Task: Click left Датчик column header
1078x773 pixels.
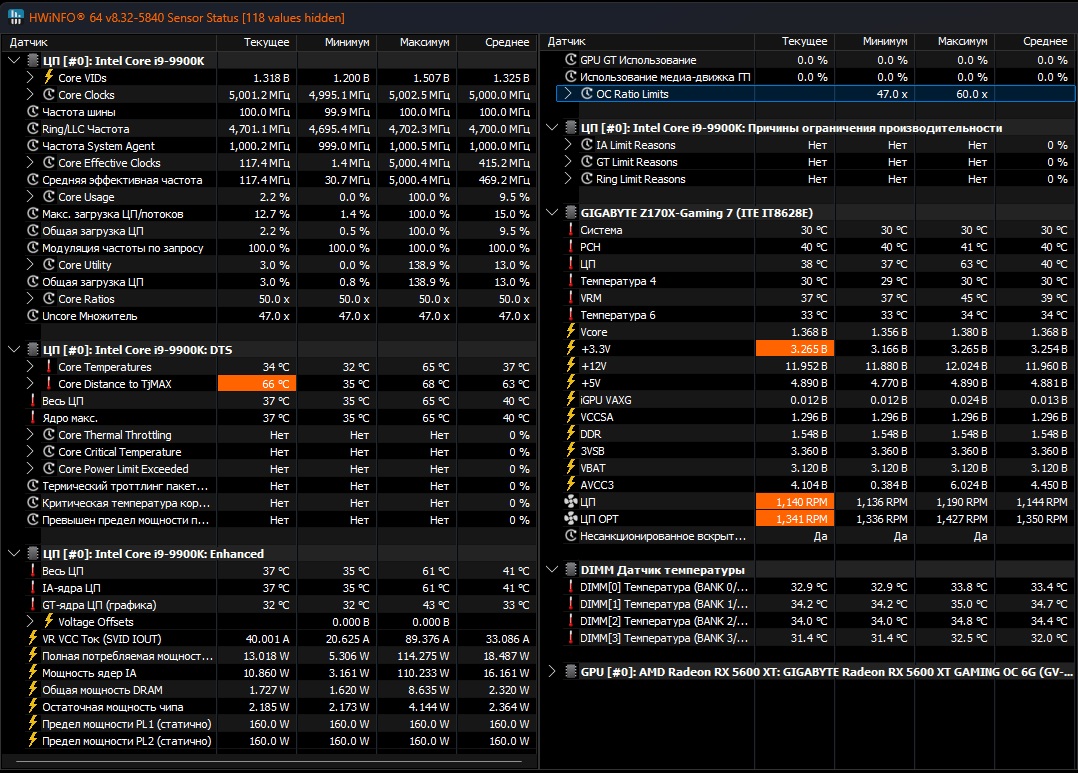Action: [109, 42]
